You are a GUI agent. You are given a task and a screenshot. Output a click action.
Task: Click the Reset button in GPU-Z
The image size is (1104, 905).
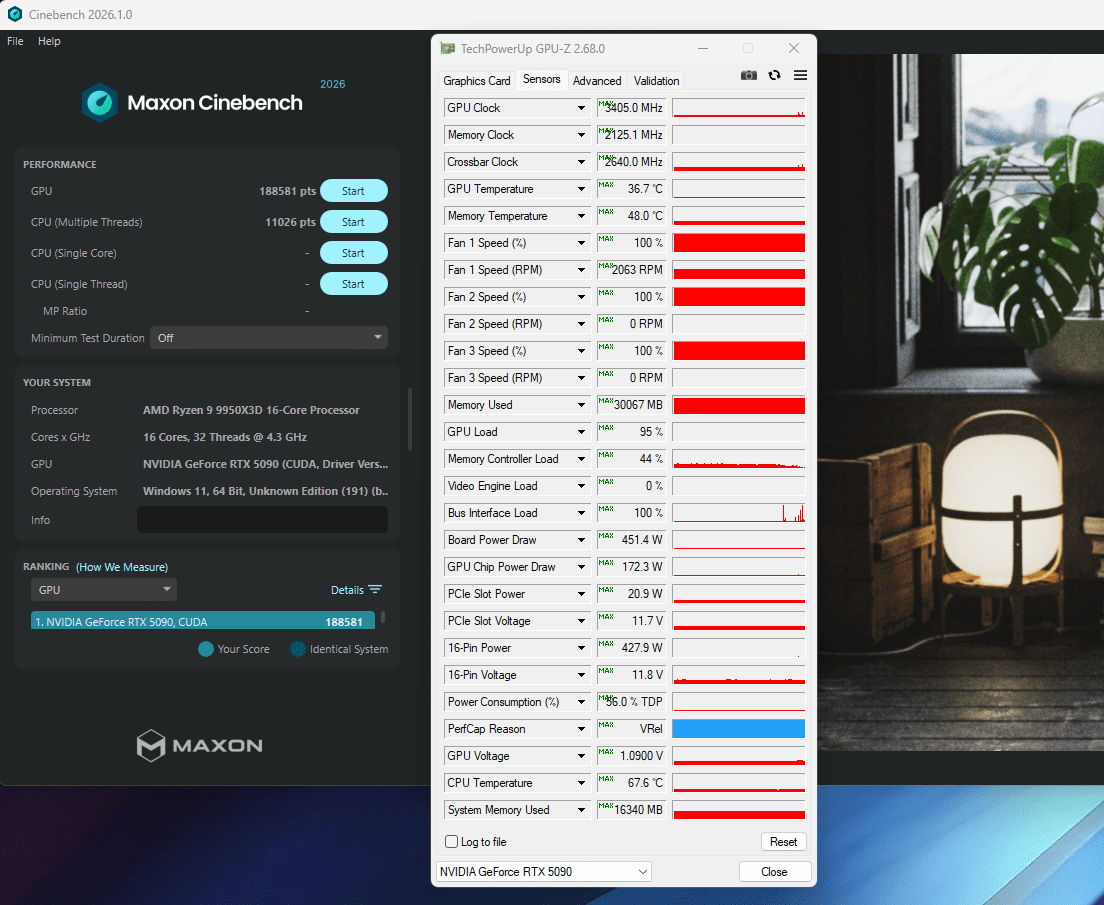click(x=783, y=842)
